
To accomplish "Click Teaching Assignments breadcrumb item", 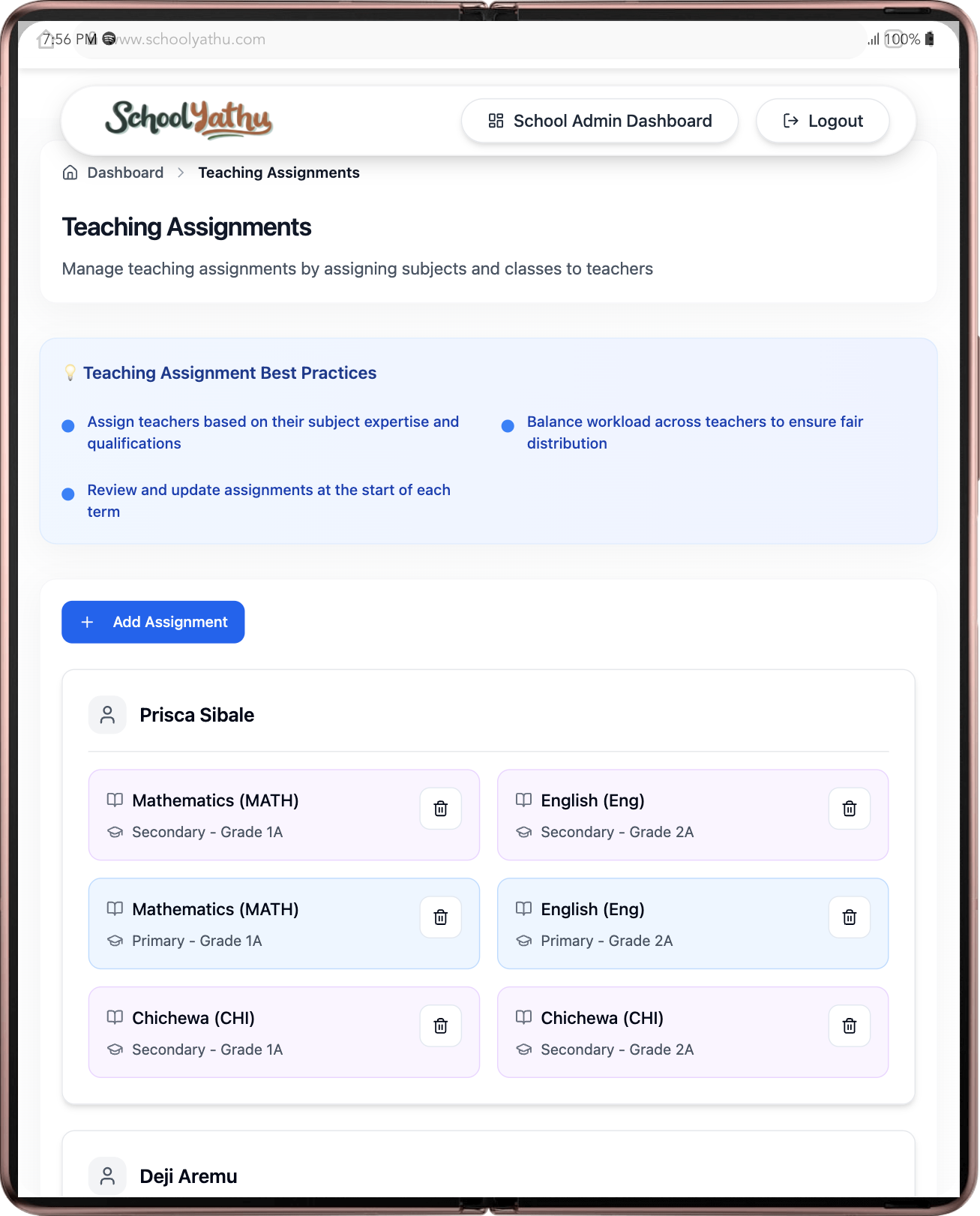I will click(279, 173).
